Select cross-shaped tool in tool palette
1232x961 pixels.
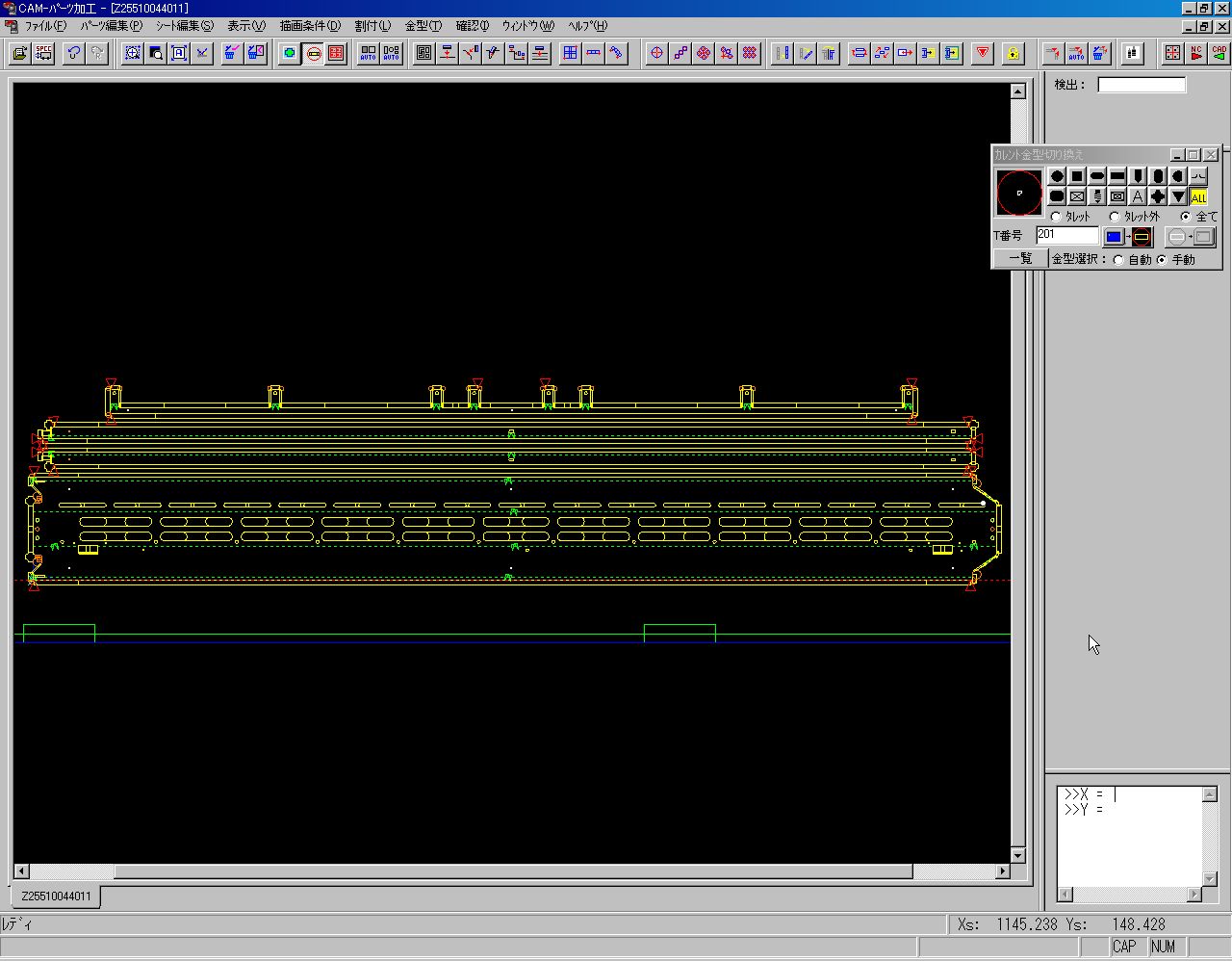coord(1158,196)
